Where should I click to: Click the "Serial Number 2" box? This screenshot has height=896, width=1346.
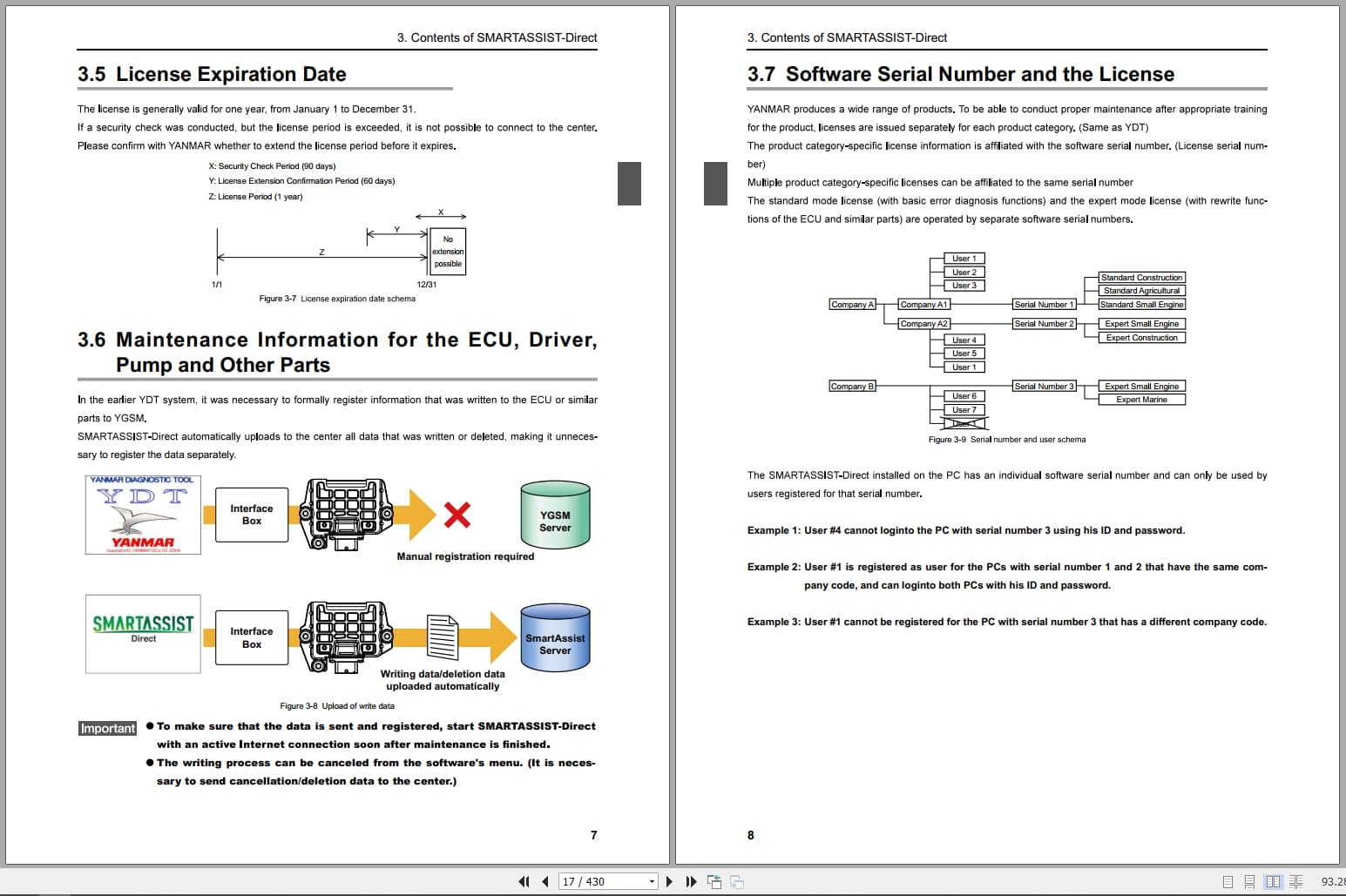pos(1045,324)
